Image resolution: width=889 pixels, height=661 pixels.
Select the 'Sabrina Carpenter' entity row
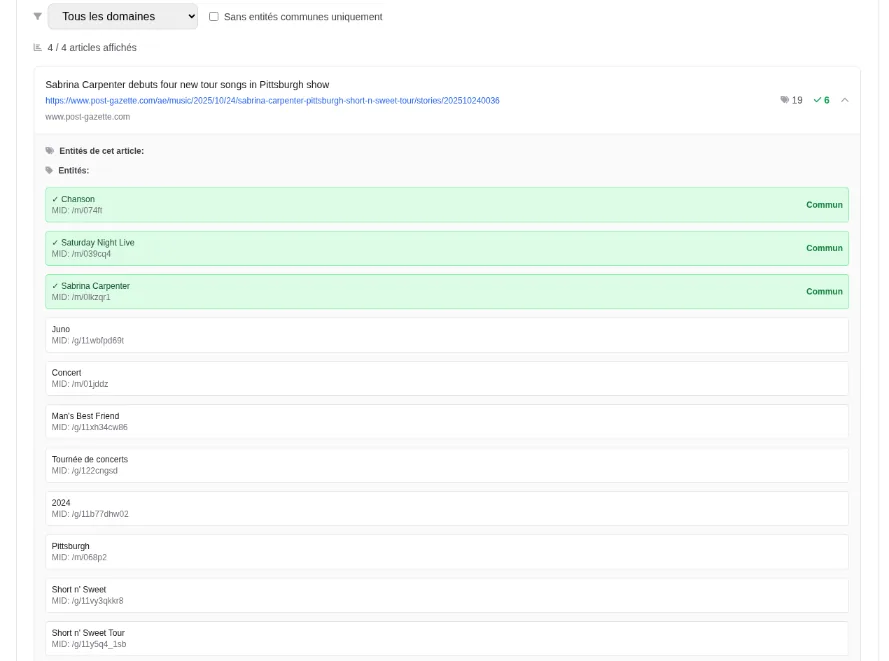447,291
